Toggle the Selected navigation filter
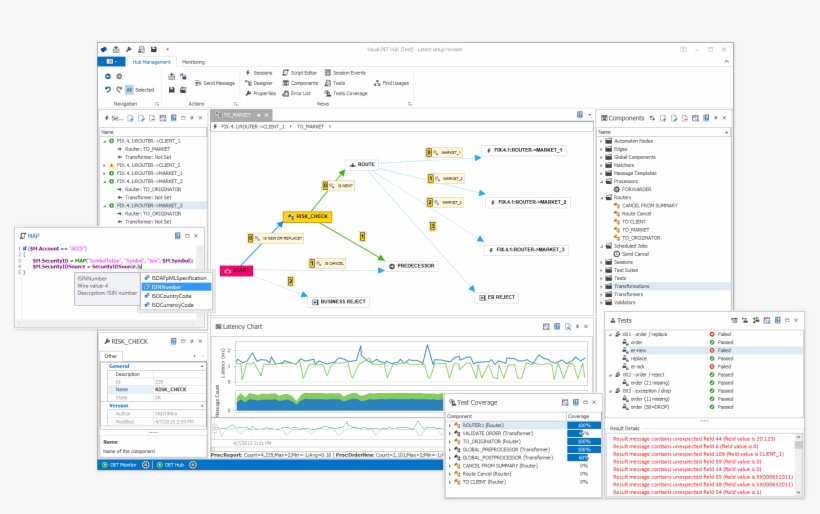The image size is (820, 514). pyautogui.click(x=145, y=90)
